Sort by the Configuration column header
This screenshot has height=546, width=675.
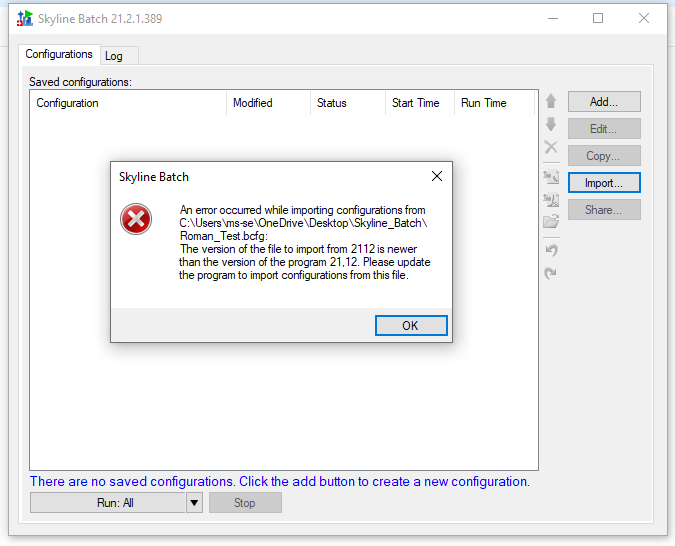click(128, 103)
